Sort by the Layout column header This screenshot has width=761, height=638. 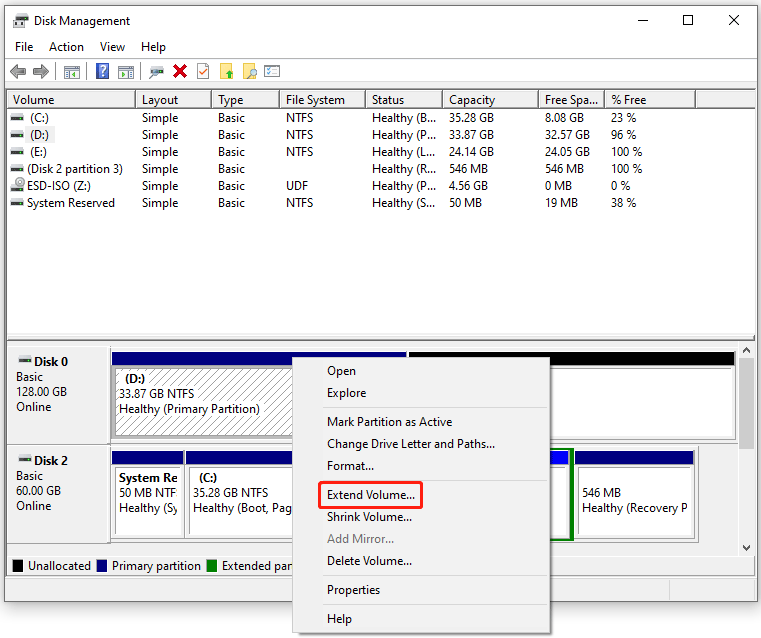(173, 99)
